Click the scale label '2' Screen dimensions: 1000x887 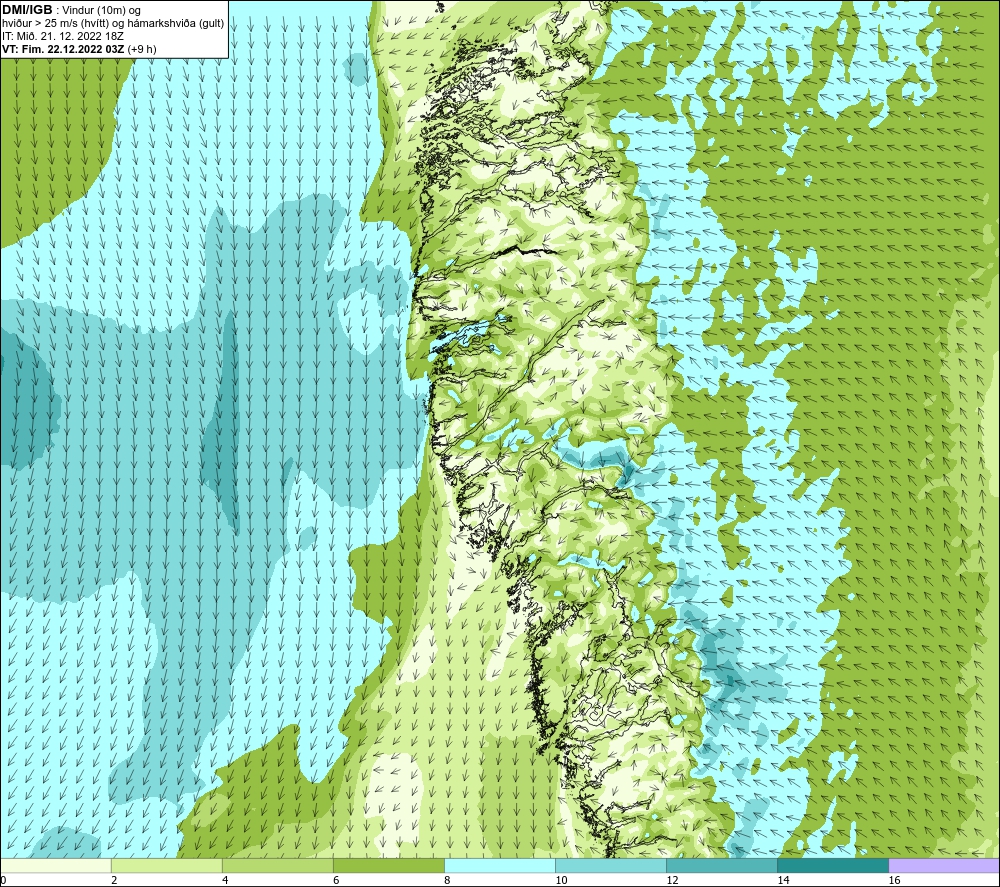(x=114, y=881)
